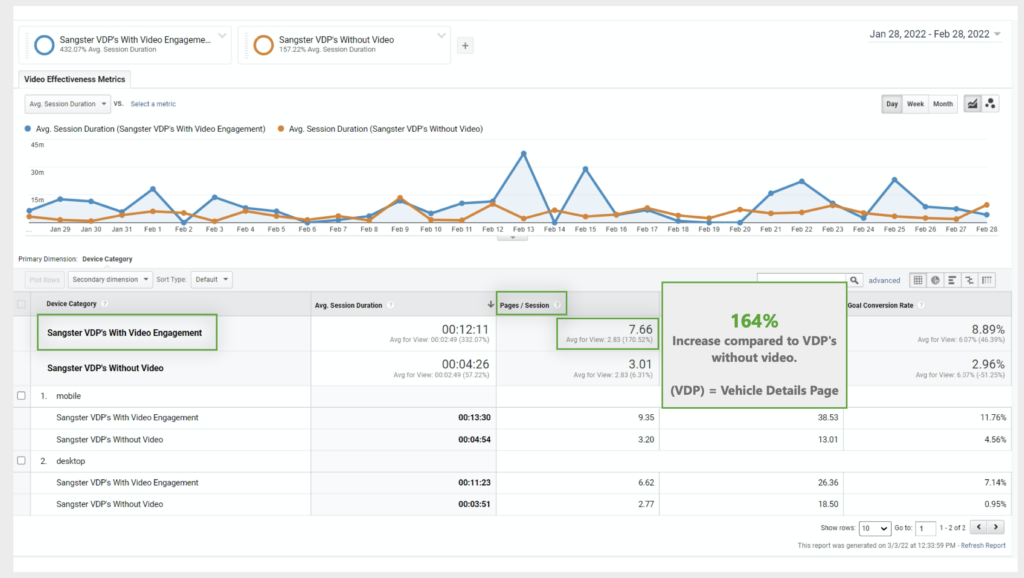
Task: Click help icon next to Avg. Session Duration
Action: click(391, 305)
